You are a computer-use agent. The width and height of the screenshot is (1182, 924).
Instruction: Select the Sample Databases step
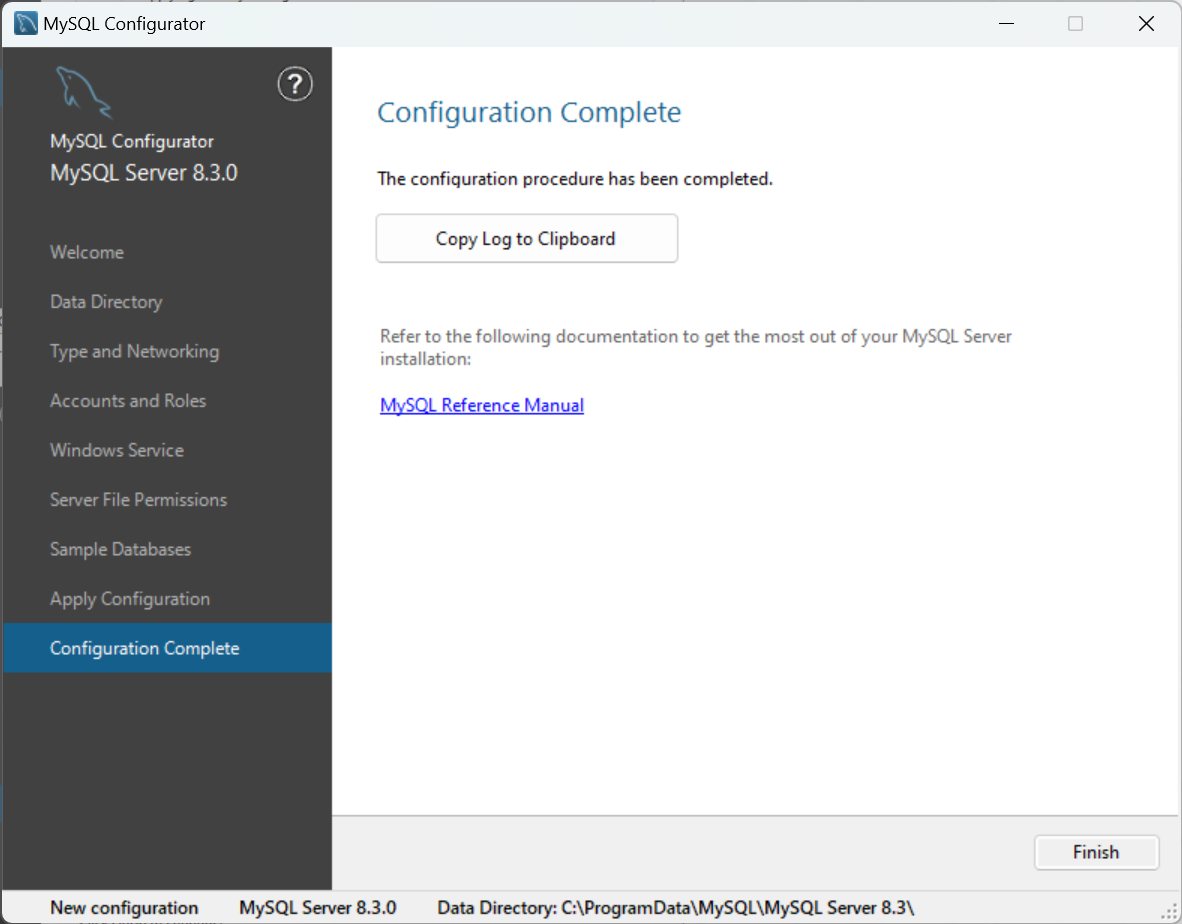click(121, 549)
